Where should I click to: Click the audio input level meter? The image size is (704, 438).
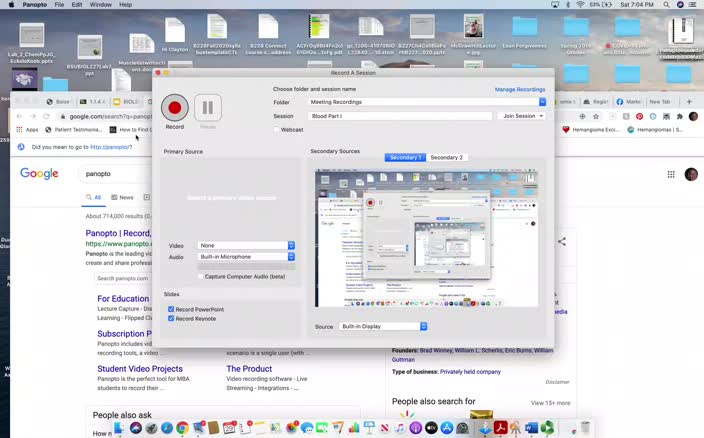(246, 267)
